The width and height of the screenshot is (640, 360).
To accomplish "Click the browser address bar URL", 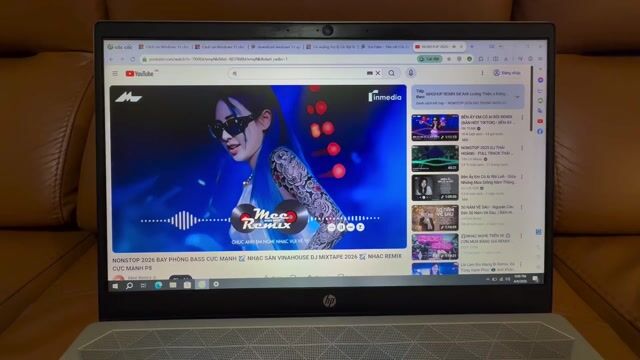I will click(x=218, y=60).
